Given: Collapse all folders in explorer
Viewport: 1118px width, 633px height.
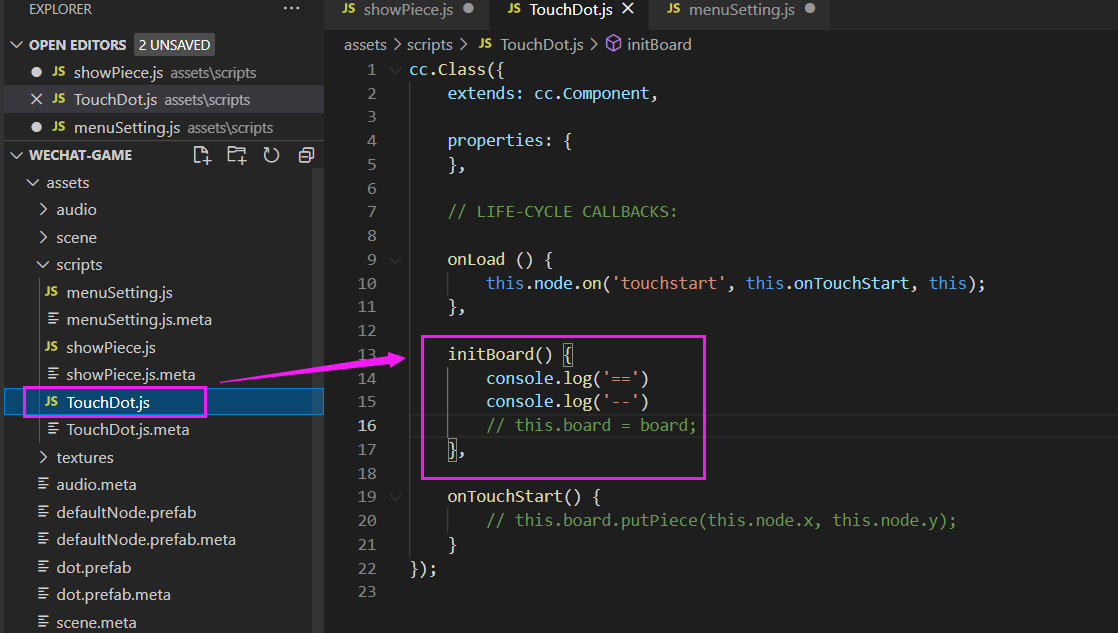Looking at the screenshot, I should [x=306, y=155].
